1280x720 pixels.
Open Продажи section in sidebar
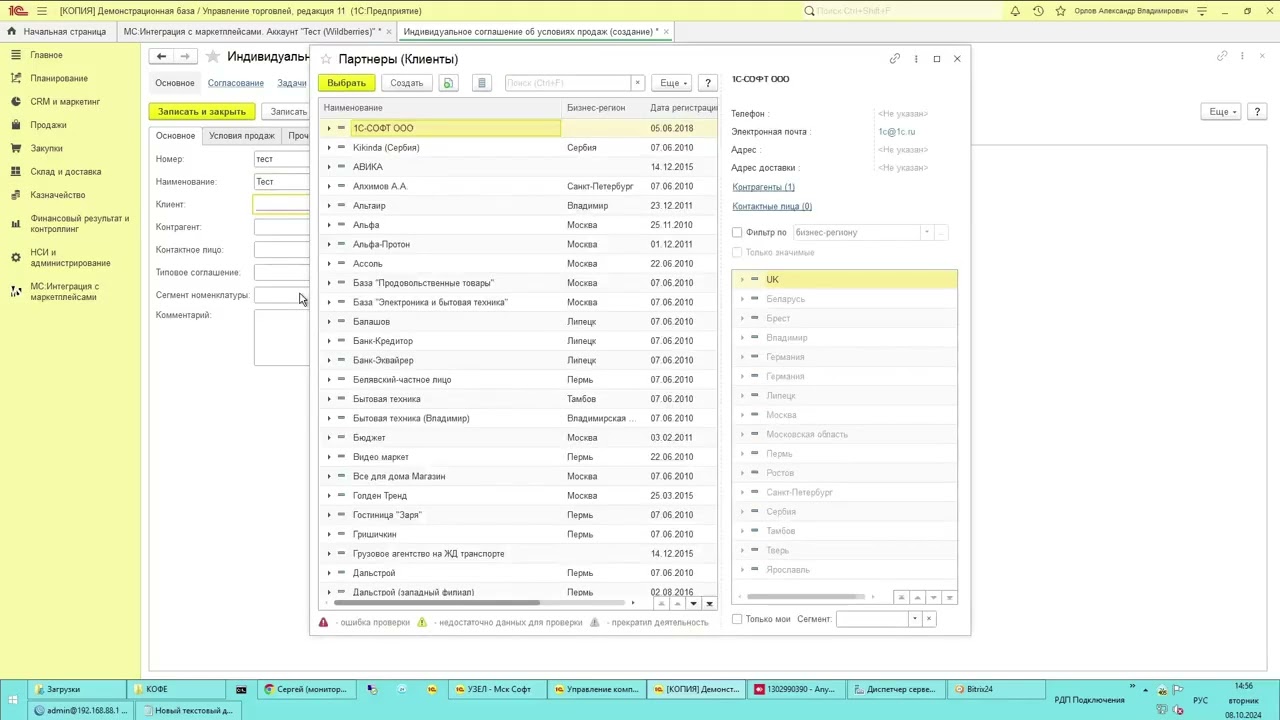pyautogui.click(x=48, y=125)
